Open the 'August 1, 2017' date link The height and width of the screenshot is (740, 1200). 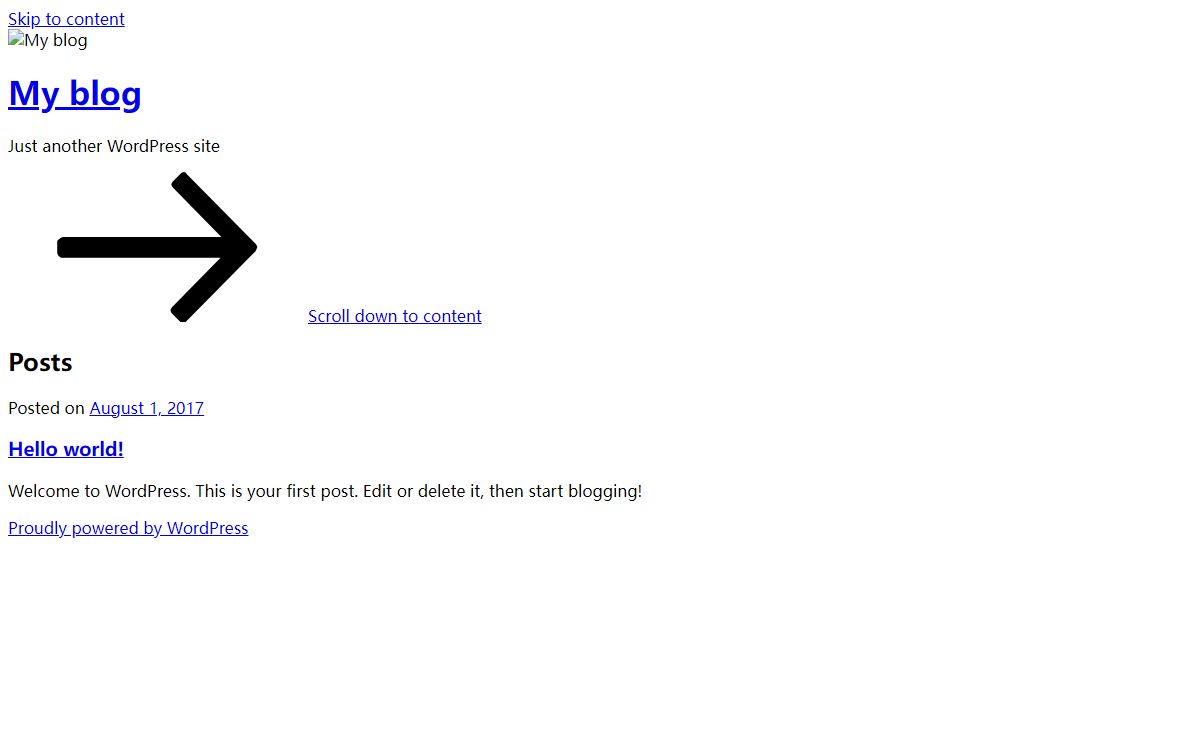coord(147,408)
